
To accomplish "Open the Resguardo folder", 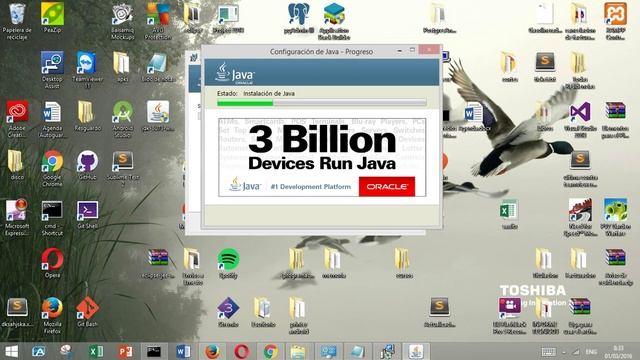I will (87, 116).
